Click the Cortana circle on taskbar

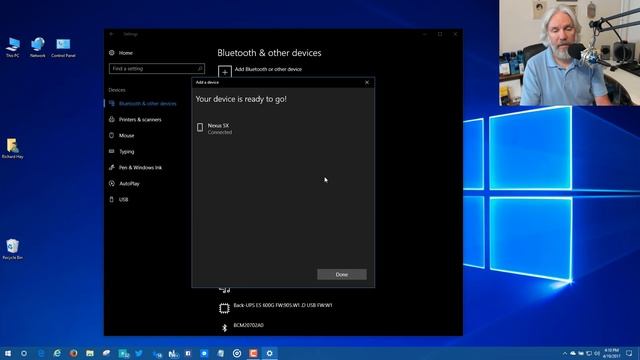click(x=24, y=353)
